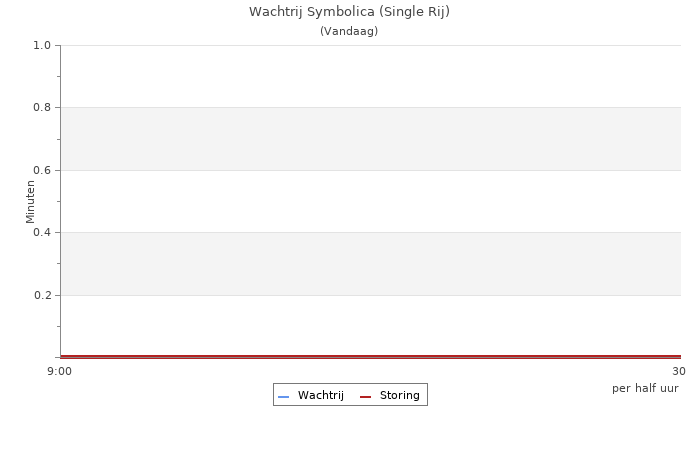Click the grey band between 0.2 and 0.4

[370, 264]
